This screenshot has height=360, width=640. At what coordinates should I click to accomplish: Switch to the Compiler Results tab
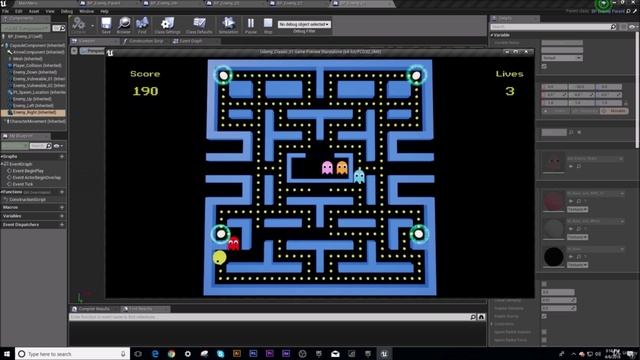tap(95, 309)
